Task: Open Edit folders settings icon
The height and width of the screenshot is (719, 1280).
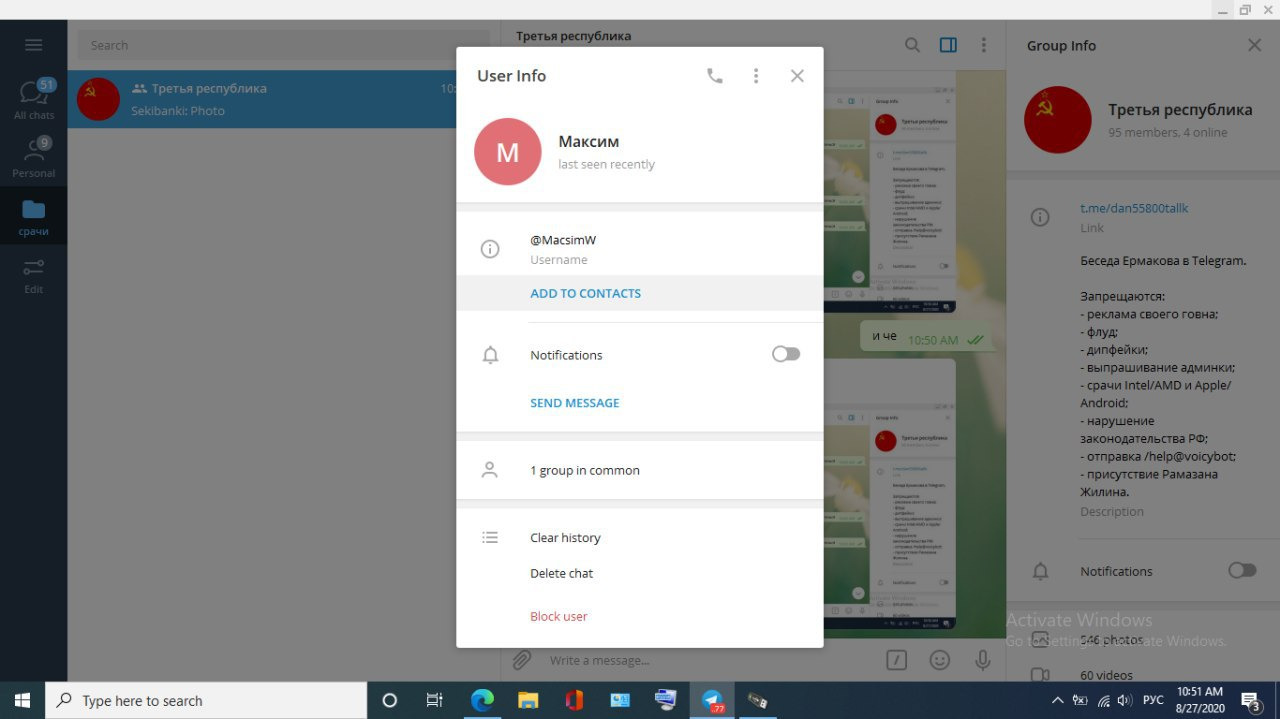Action: 34,274
